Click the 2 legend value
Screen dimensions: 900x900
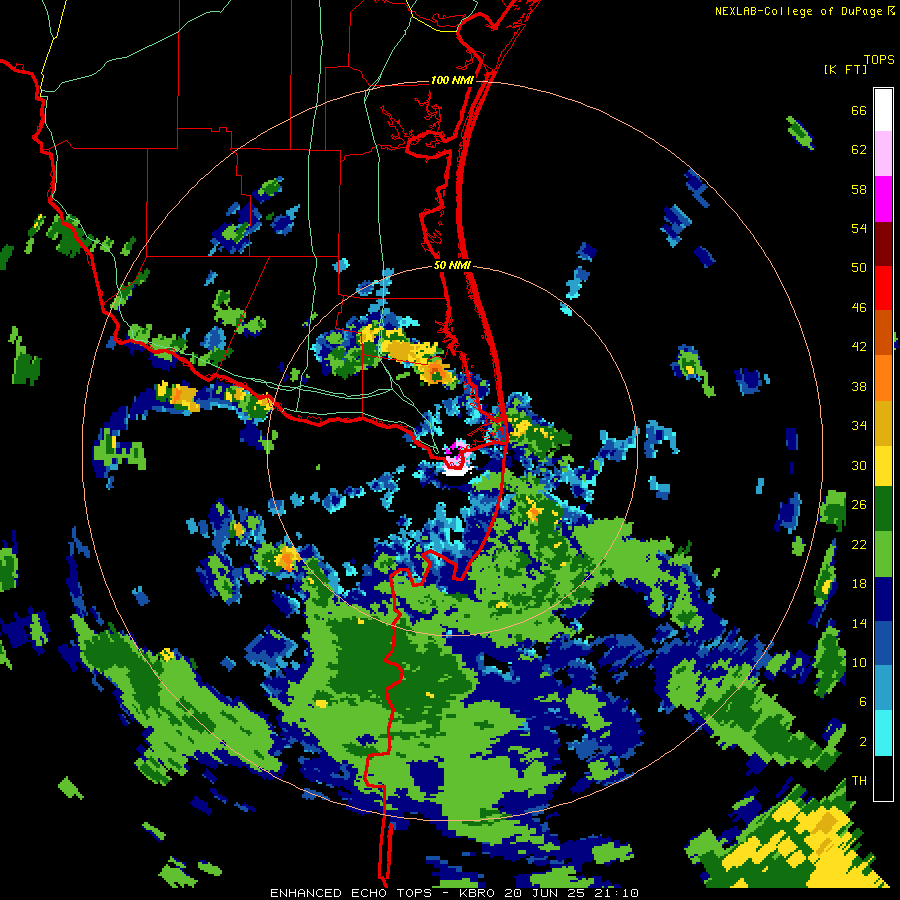[863, 742]
